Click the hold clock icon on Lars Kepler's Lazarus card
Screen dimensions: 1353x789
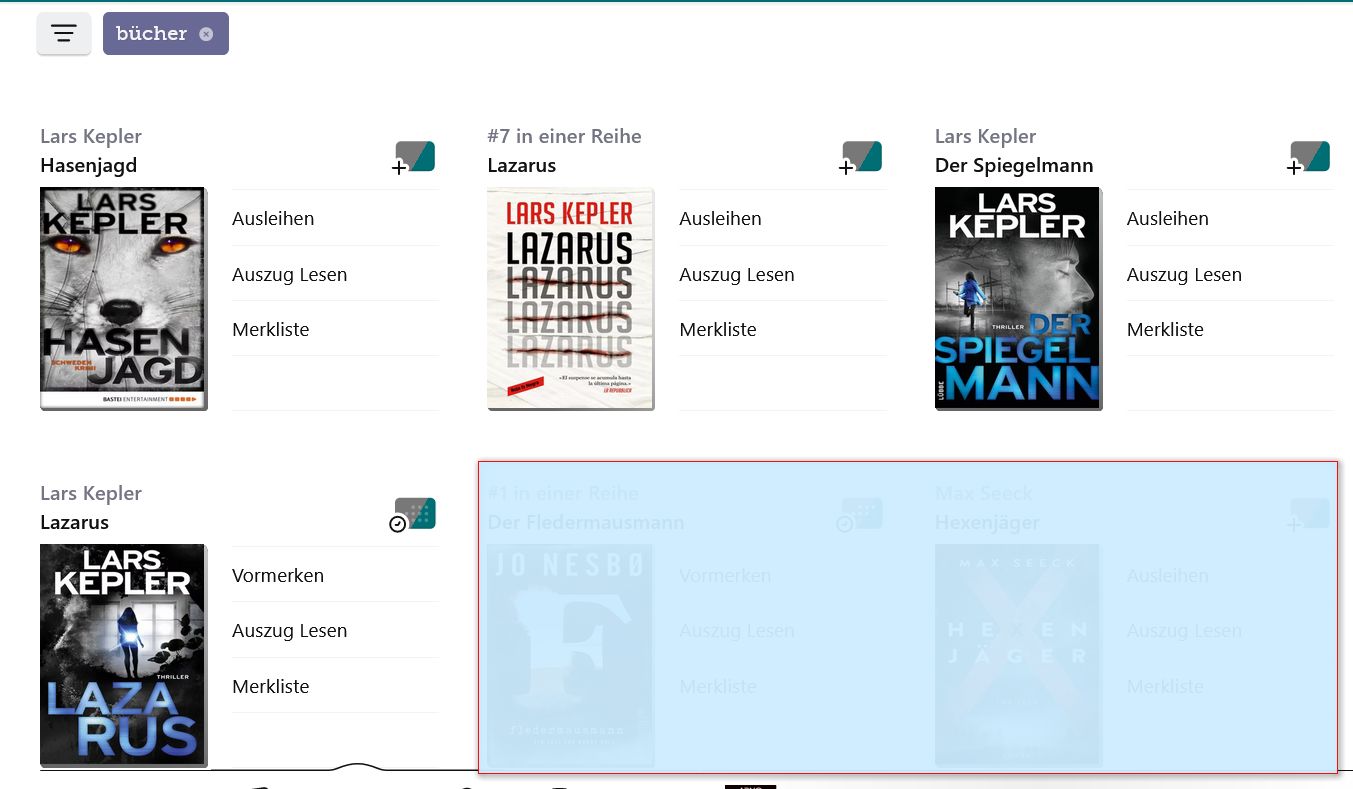414,514
